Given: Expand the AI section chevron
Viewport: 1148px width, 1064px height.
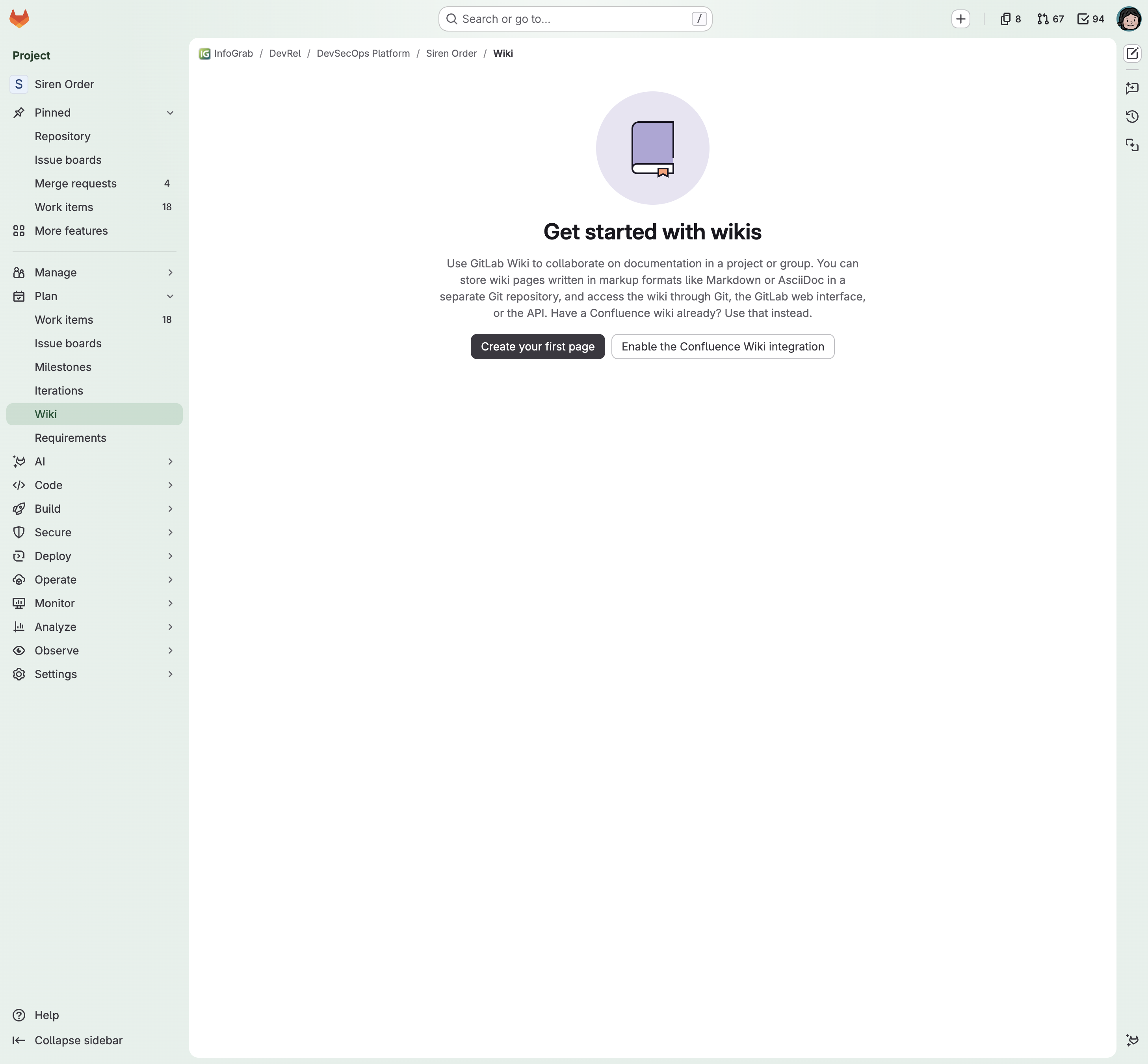Looking at the screenshot, I should pyautogui.click(x=170, y=461).
